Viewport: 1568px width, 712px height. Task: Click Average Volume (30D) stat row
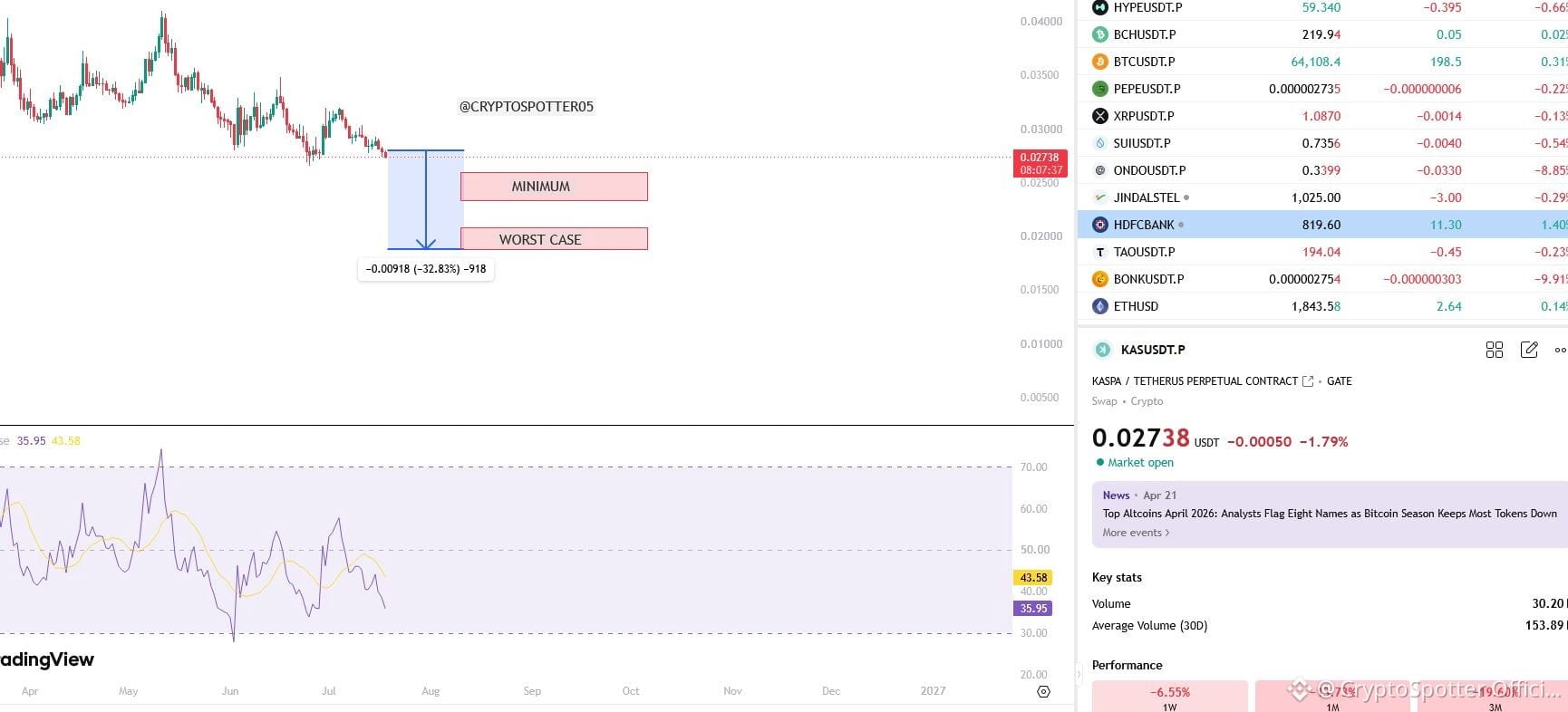1330,625
